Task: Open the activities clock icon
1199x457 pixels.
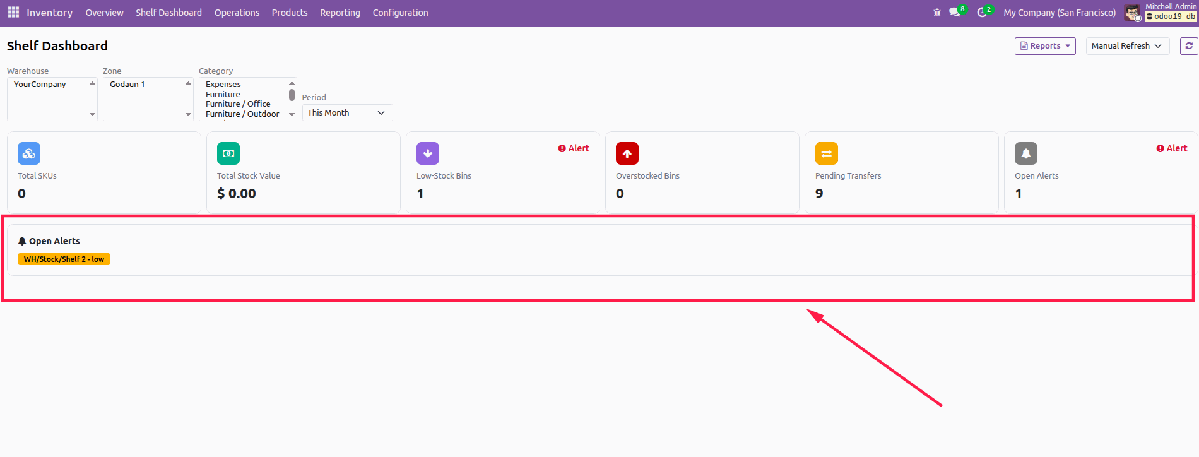Action: (x=985, y=12)
